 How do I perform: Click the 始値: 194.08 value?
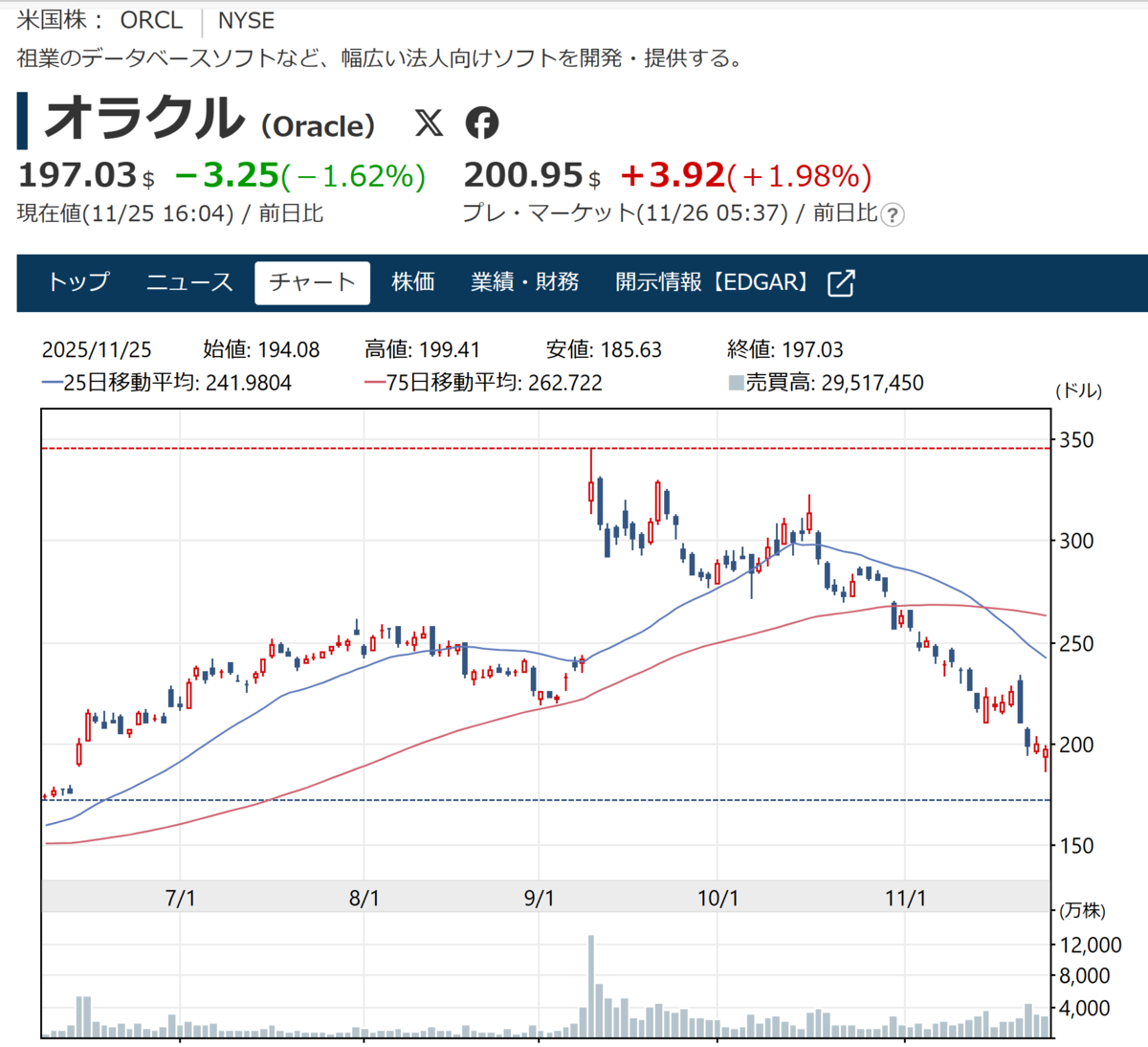[x=261, y=349]
